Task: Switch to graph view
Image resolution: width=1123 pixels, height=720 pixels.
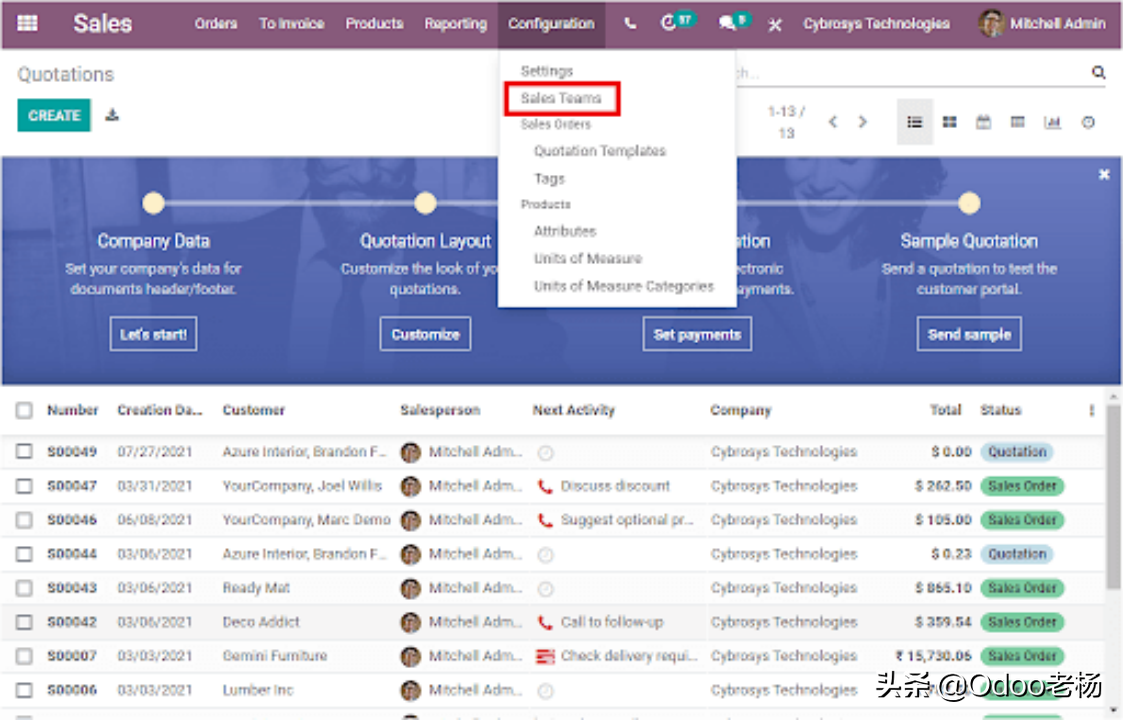Action: tap(1052, 123)
